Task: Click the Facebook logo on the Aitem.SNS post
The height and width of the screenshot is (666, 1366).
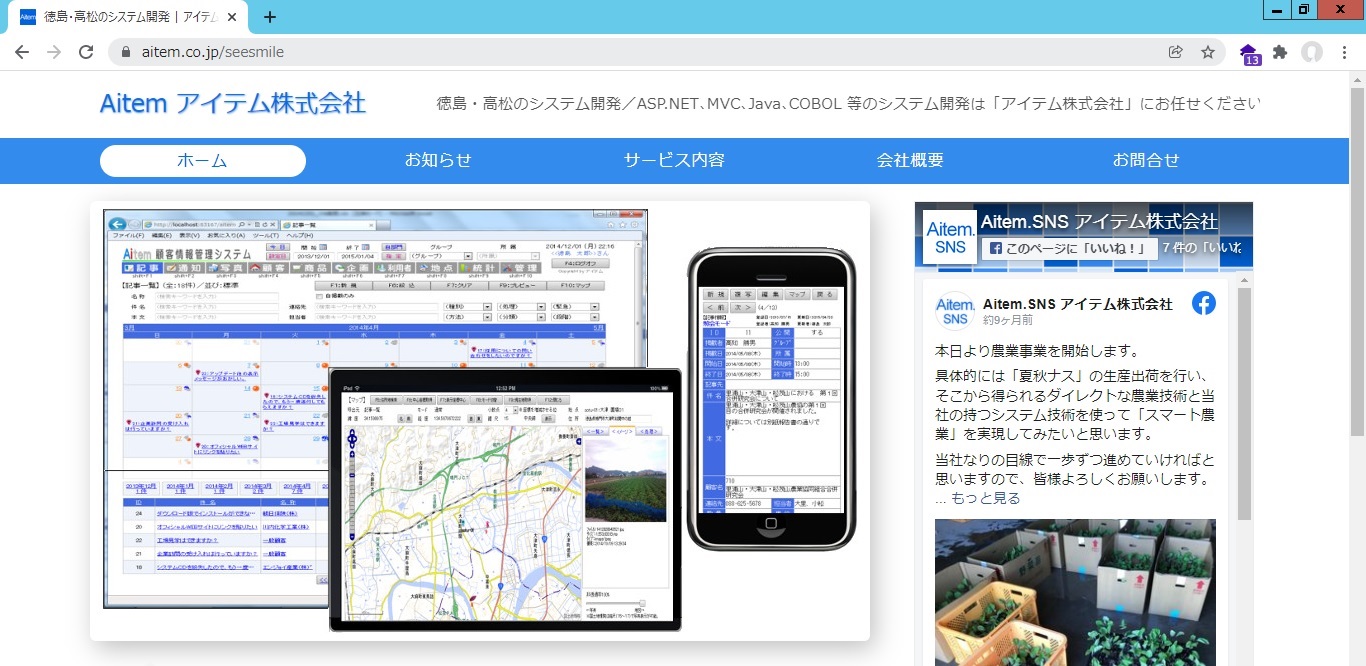Action: [1204, 303]
